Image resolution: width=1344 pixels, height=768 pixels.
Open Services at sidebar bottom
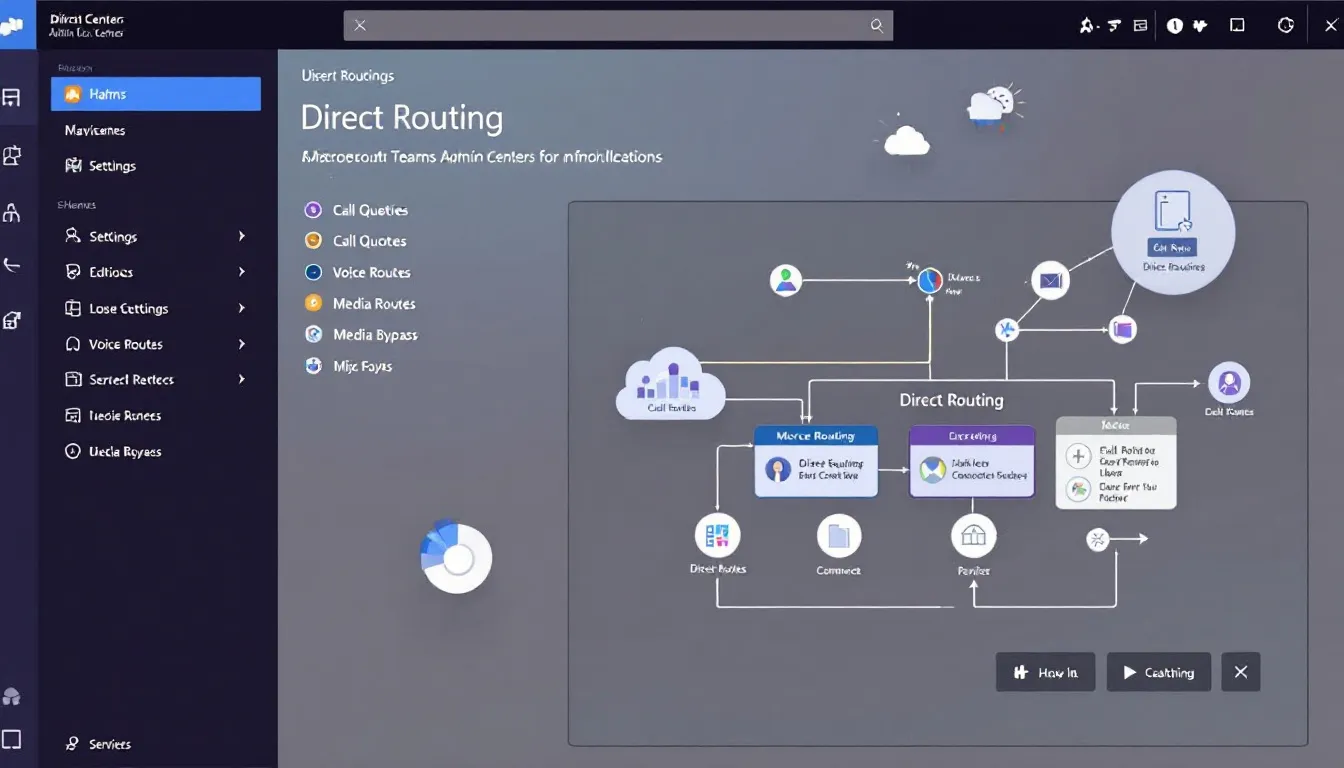coord(98,744)
